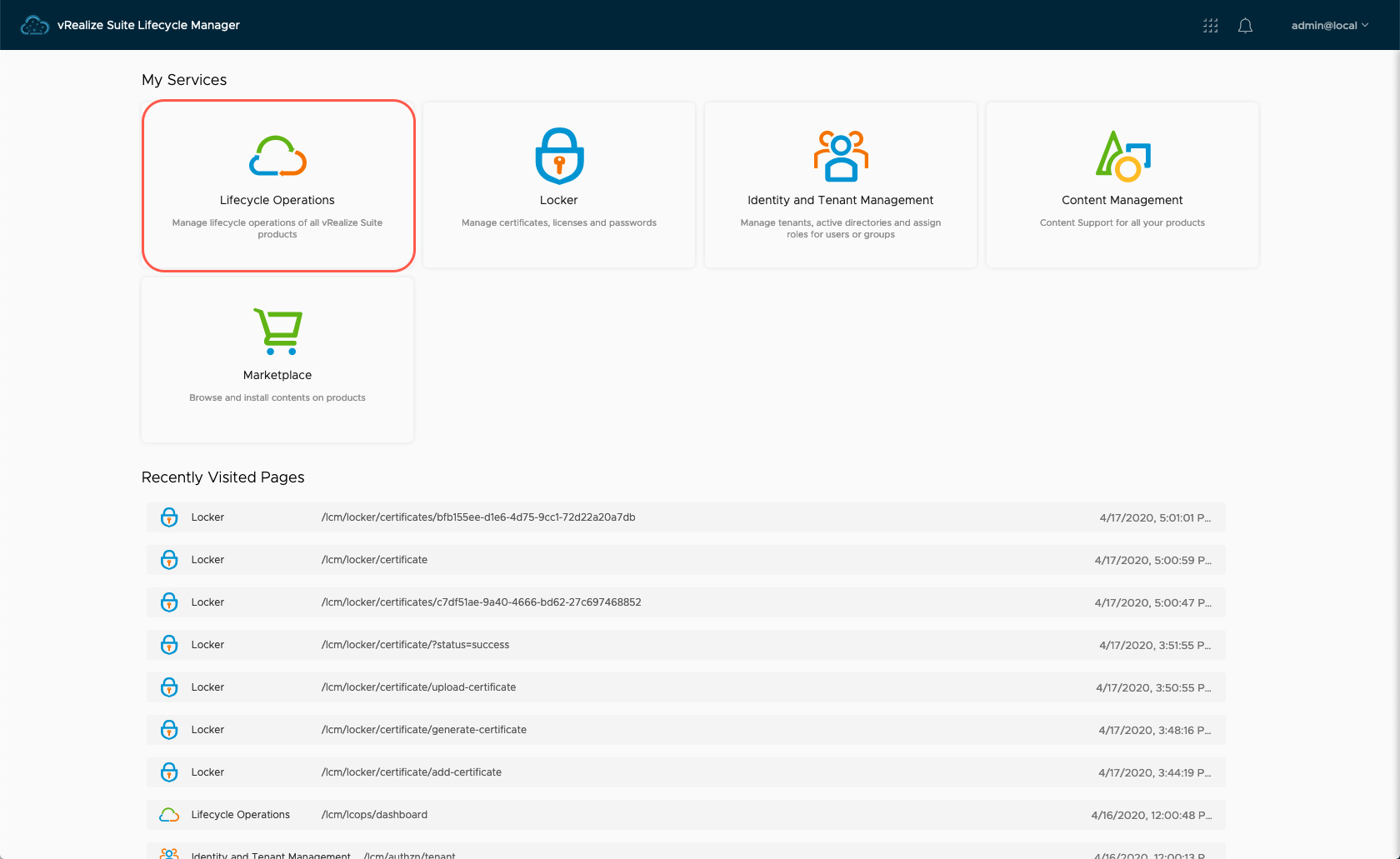Viewport: 1400px width, 859px height.
Task: Click the vRealize cloud logo in header
Action: [x=34, y=26]
